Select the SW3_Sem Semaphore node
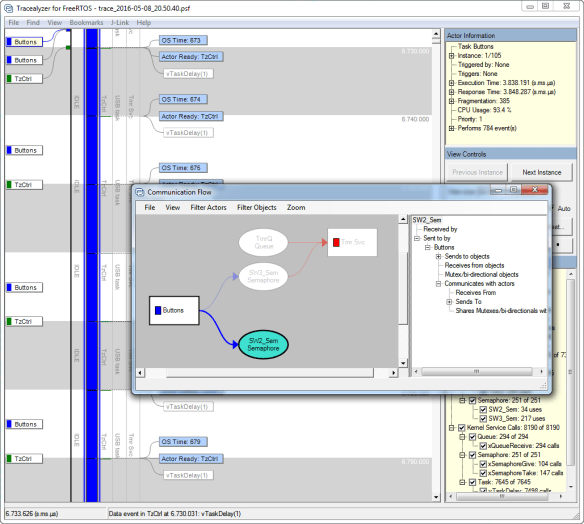The height and width of the screenshot is (524, 584). 263,276
